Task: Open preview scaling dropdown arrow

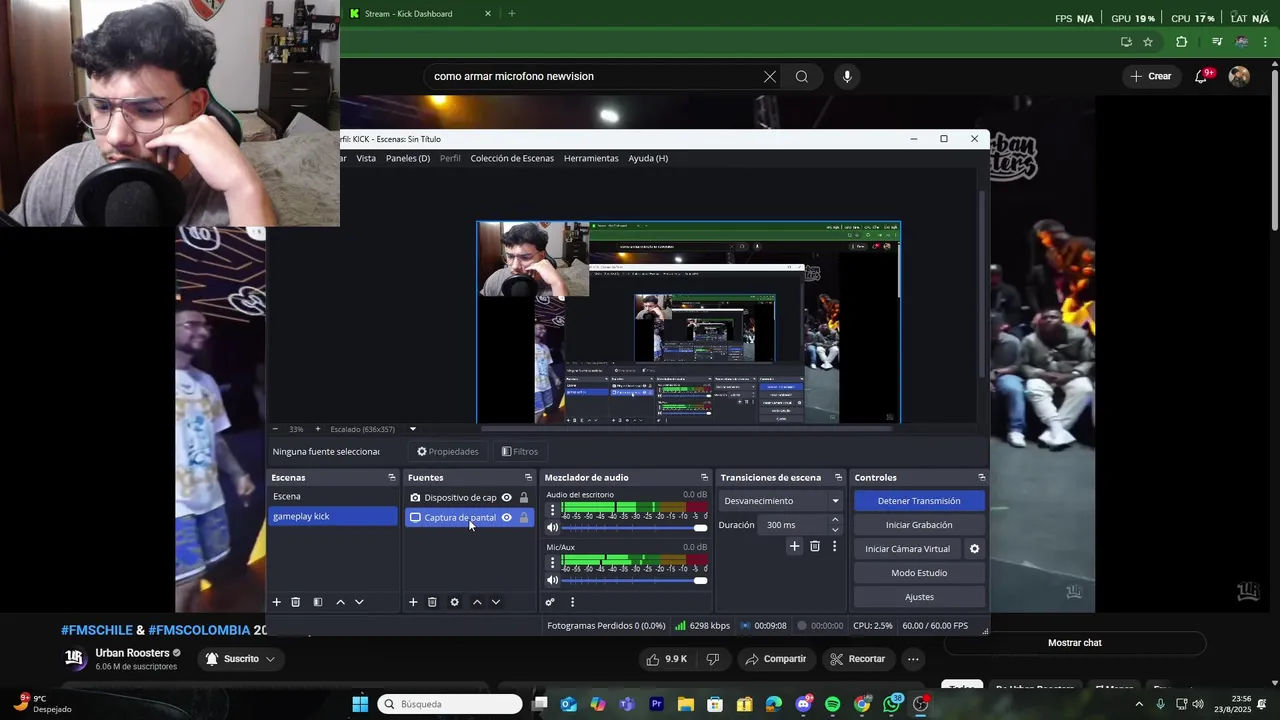Action: pos(413,429)
